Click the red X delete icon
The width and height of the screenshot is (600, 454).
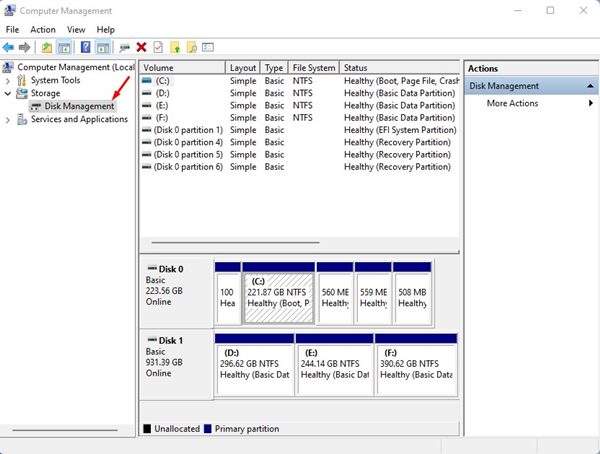141,47
